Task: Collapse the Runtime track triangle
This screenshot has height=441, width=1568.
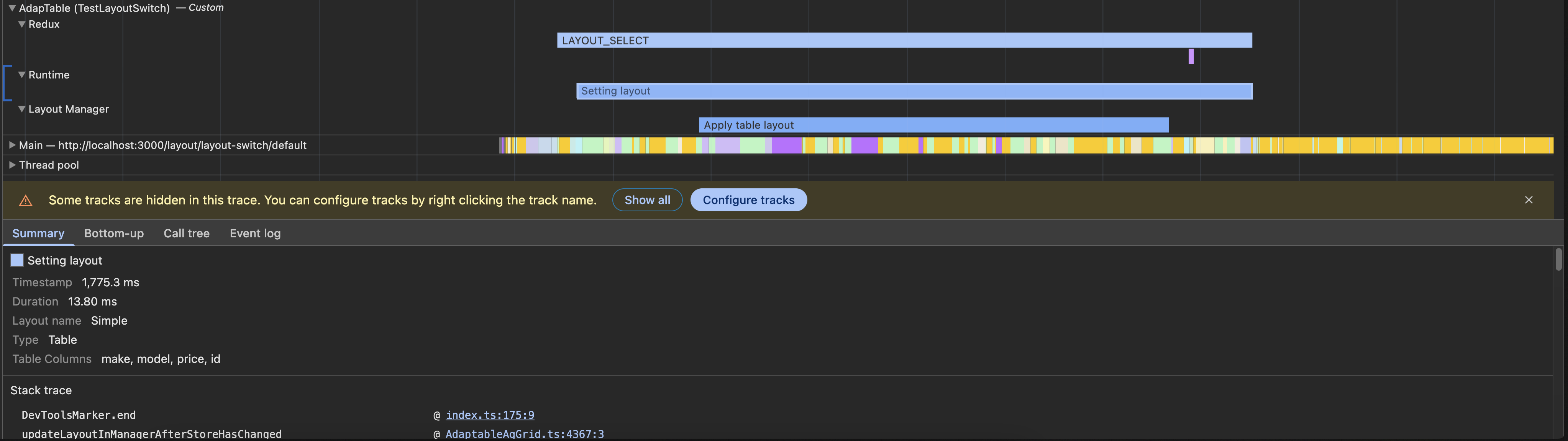Action: pos(22,75)
